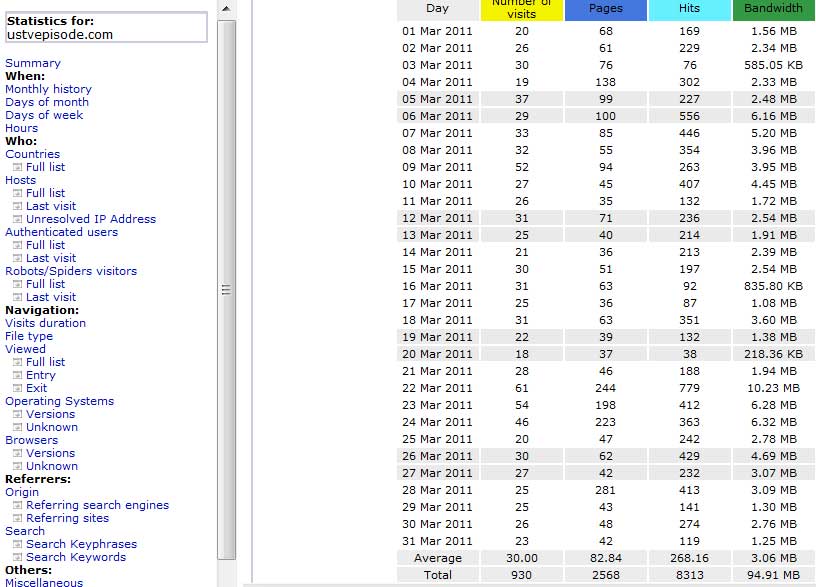Click the icon beside Operating Systems Unknown
Image resolution: width=816 pixels, height=587 pixels.
point(18,427)
